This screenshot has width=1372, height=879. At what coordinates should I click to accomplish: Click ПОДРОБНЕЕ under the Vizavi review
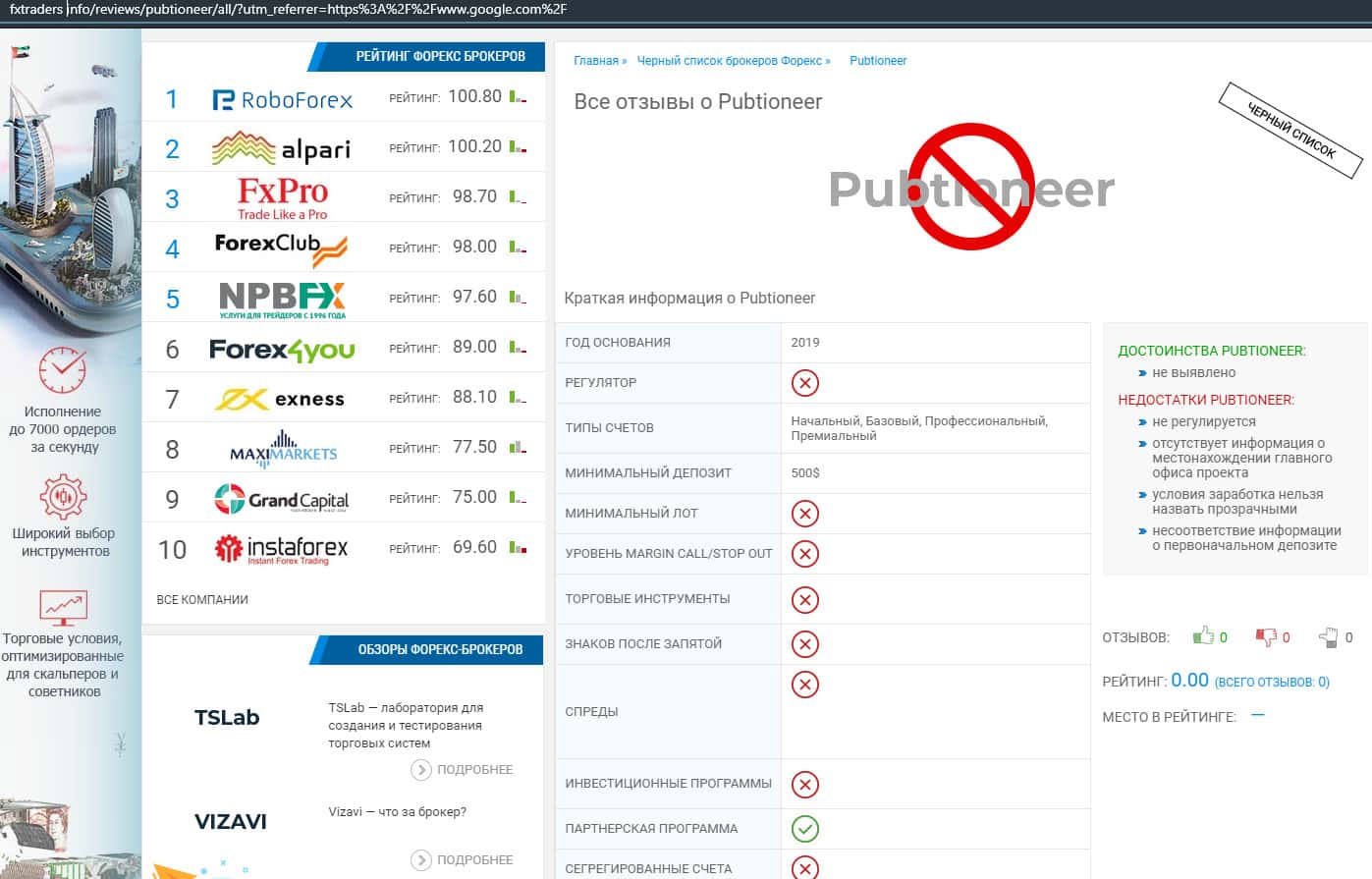point(463,860)
